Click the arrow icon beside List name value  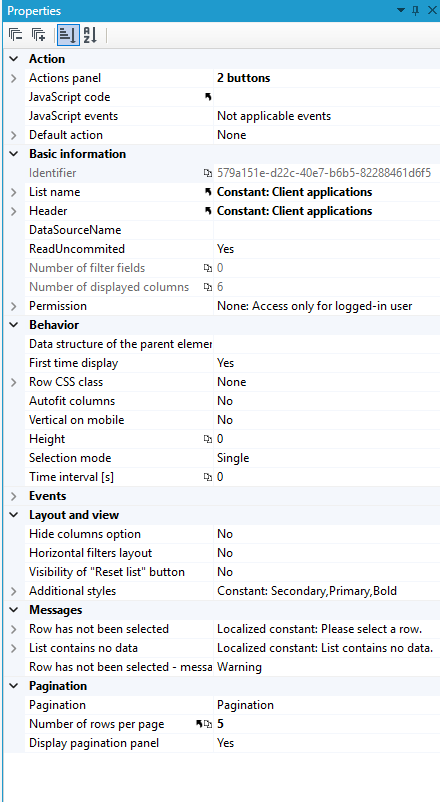(x=208, y=192)
